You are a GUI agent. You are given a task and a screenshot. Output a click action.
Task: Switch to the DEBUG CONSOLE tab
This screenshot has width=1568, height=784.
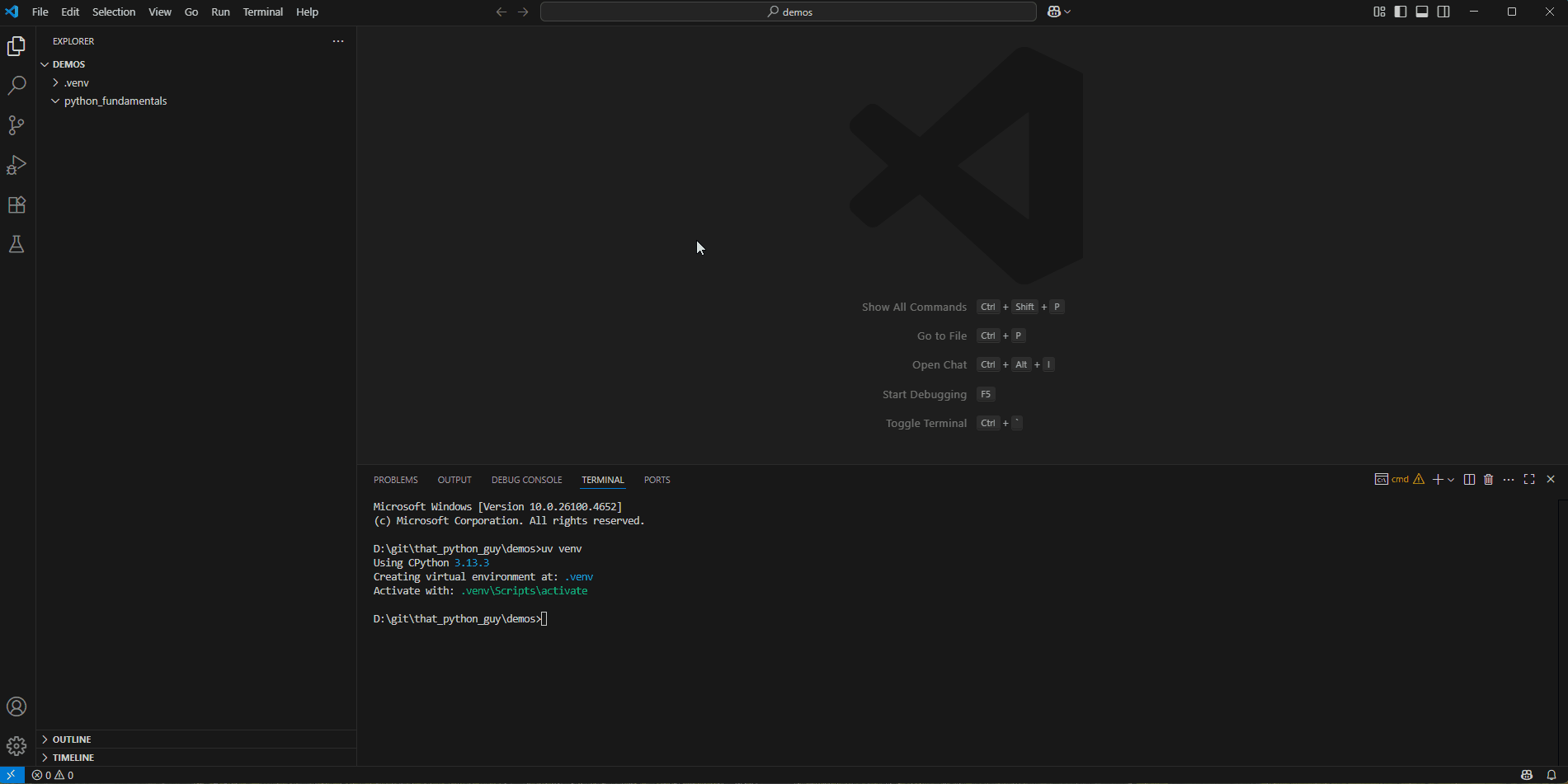[526, 479]
